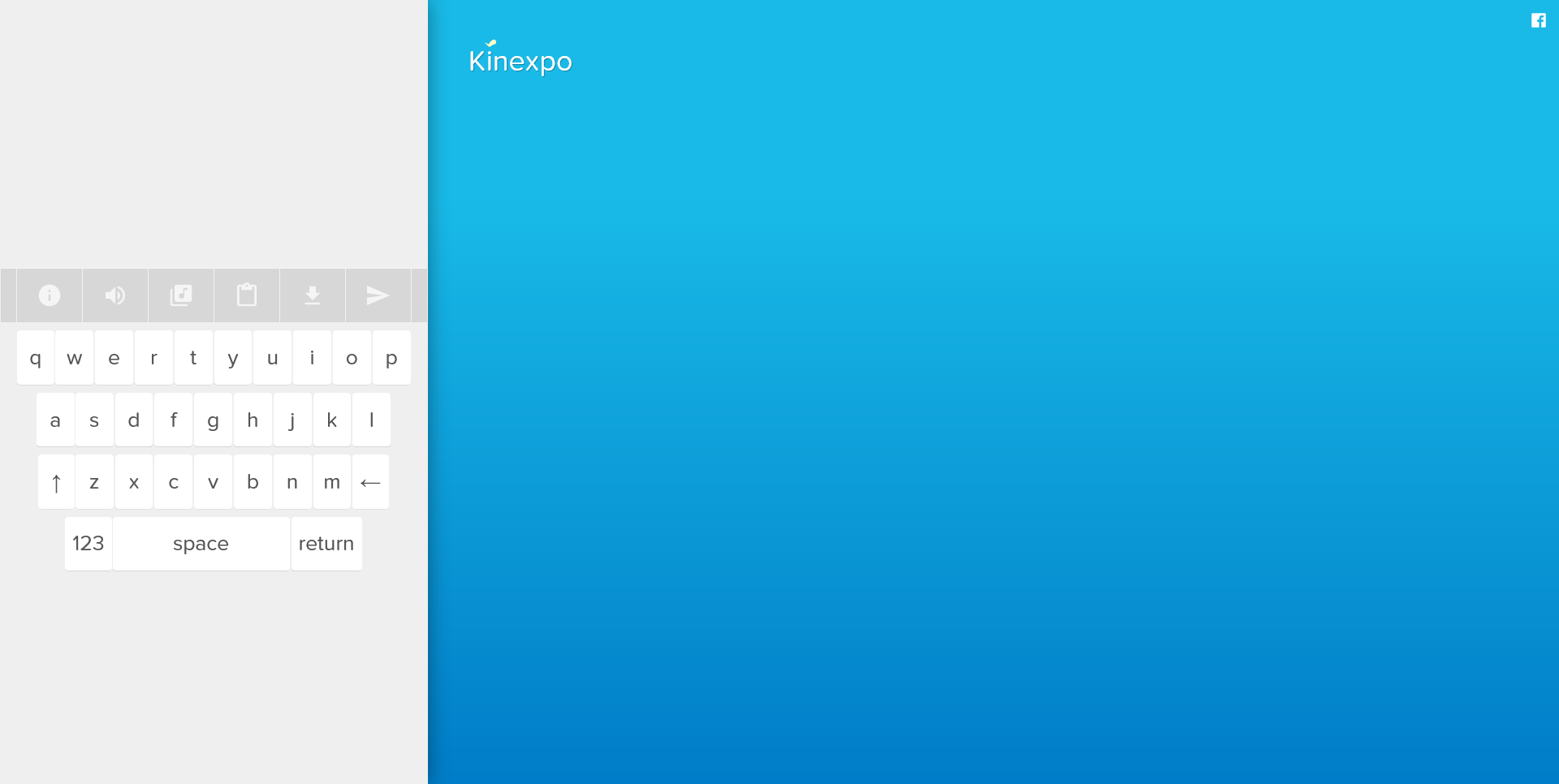Click the Kinexpo logo

(x=520, y=58)
